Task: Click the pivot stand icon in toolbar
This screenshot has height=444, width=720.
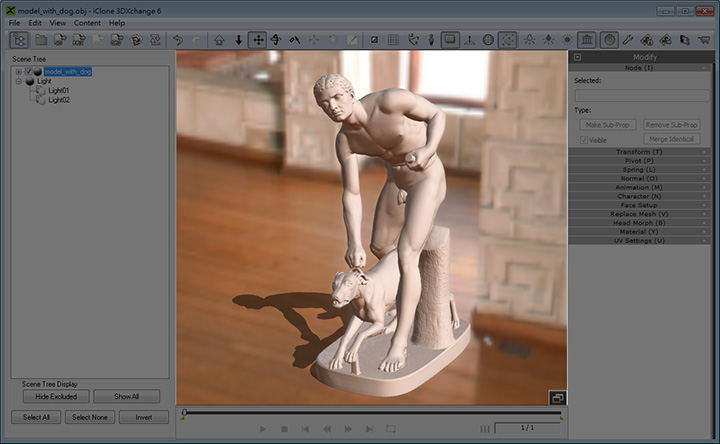Action: [469, 40]
